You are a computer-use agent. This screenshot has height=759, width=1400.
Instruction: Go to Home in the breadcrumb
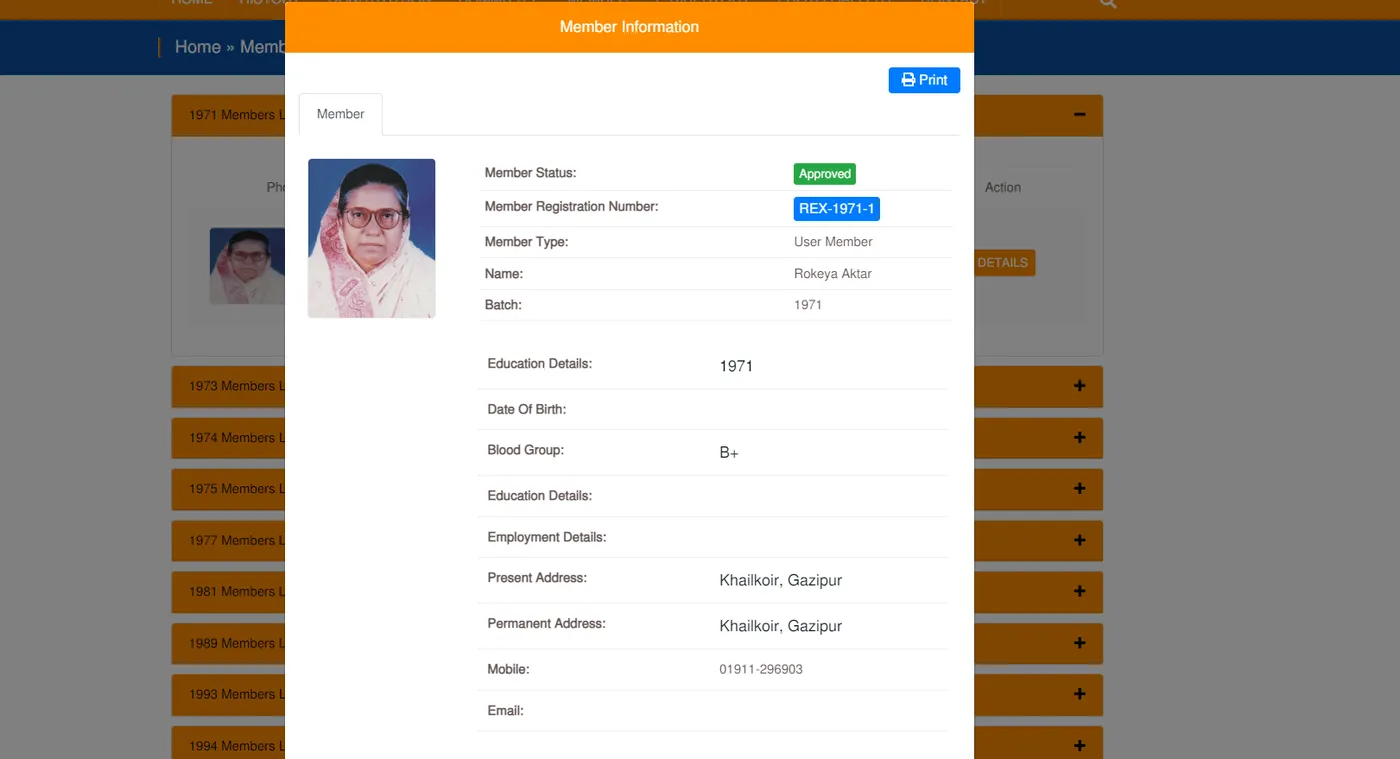[x=198, y=47]
